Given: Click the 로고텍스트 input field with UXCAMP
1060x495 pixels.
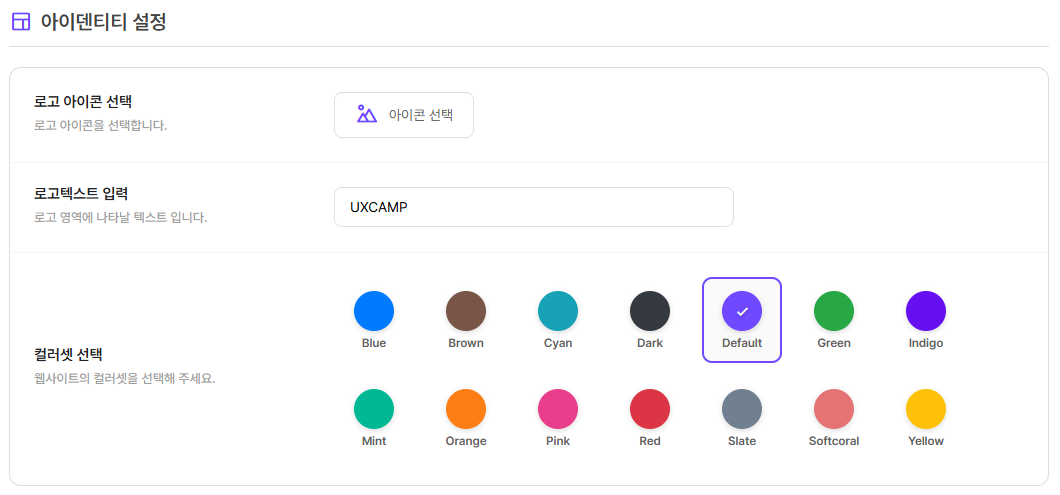Looking at the screenshot, I should point(533,207).
